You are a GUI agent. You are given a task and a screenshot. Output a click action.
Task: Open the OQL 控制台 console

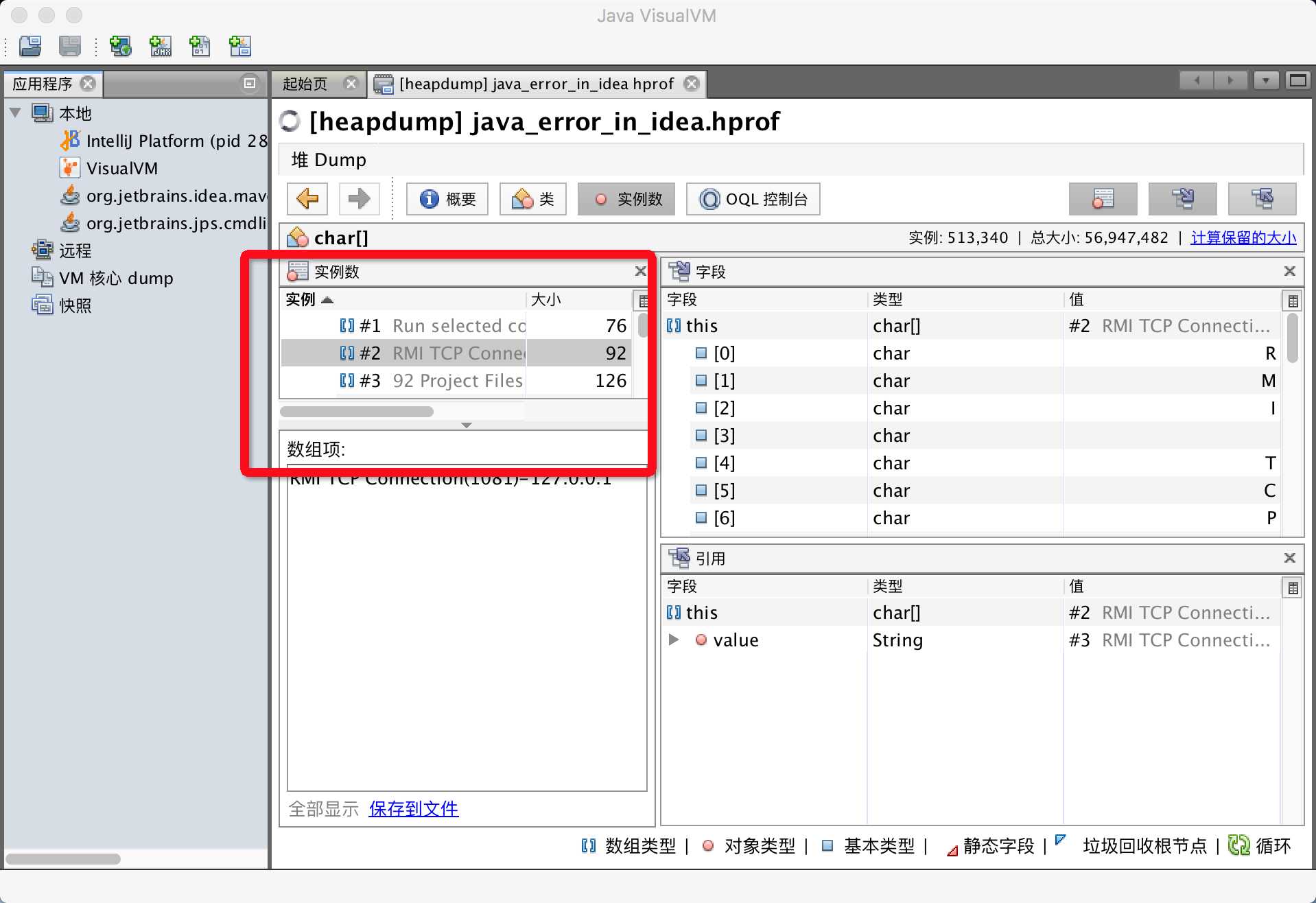(753, 199)
